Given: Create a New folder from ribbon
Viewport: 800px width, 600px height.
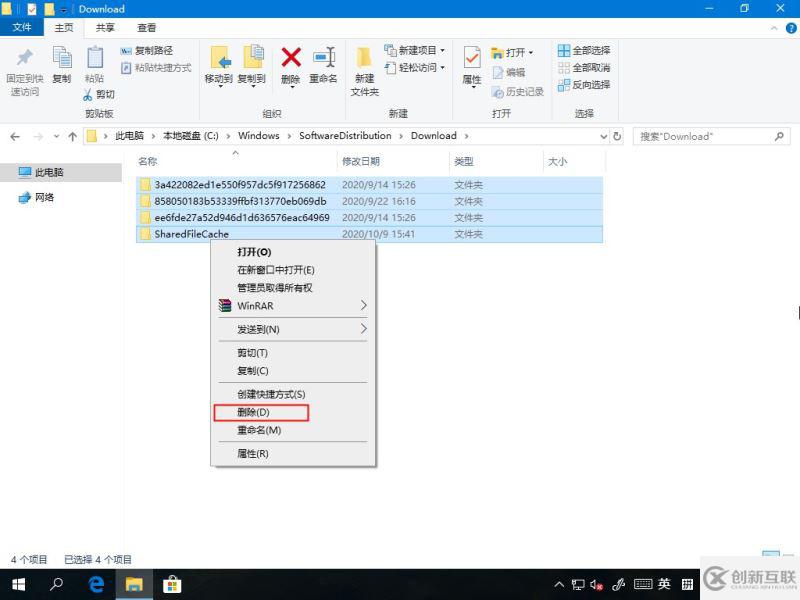Looking at the screenshot, I should pos(364,71).
